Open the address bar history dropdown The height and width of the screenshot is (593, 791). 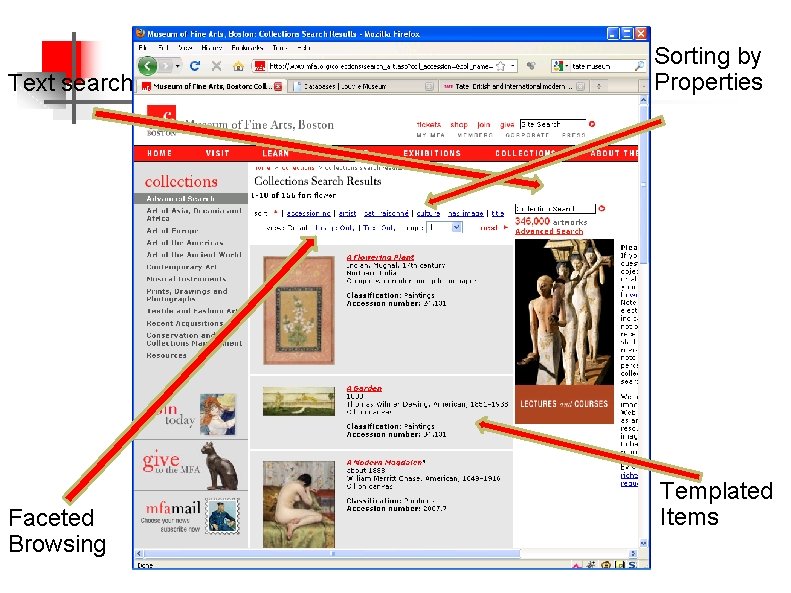pos(513,66)
